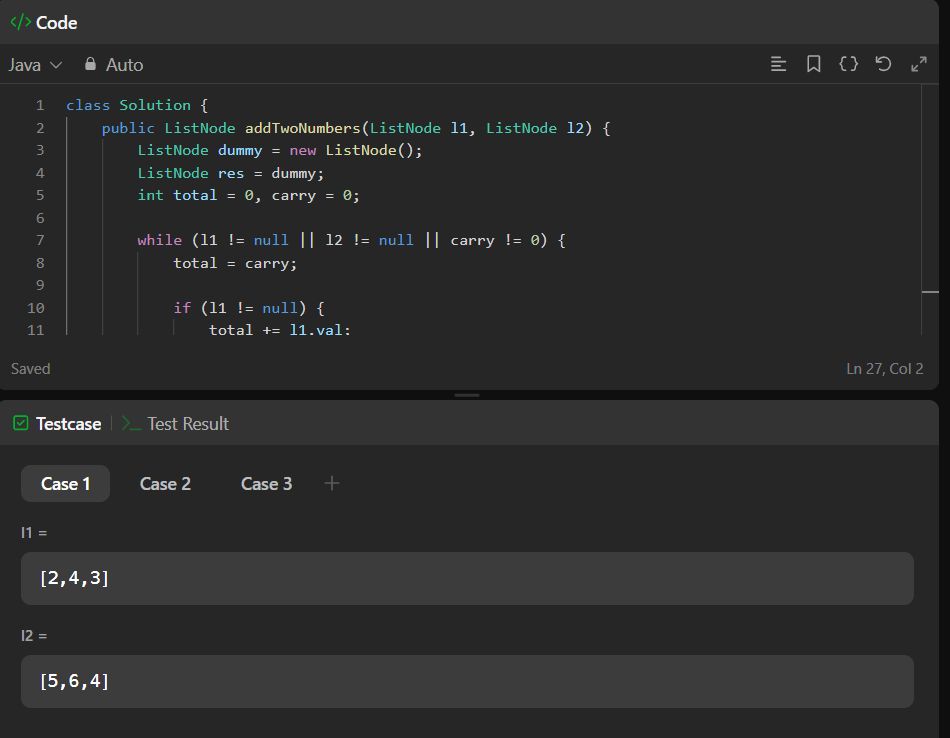950x738 pixels.
Task: Select the Code panel tab
Action: (x=44, y=22)
